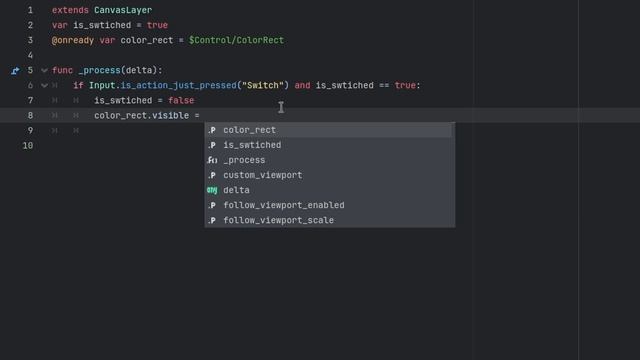Choose is_swtiched from the autocomplete list
Screen dimensions: 640x360
click(x=329, y=145)
